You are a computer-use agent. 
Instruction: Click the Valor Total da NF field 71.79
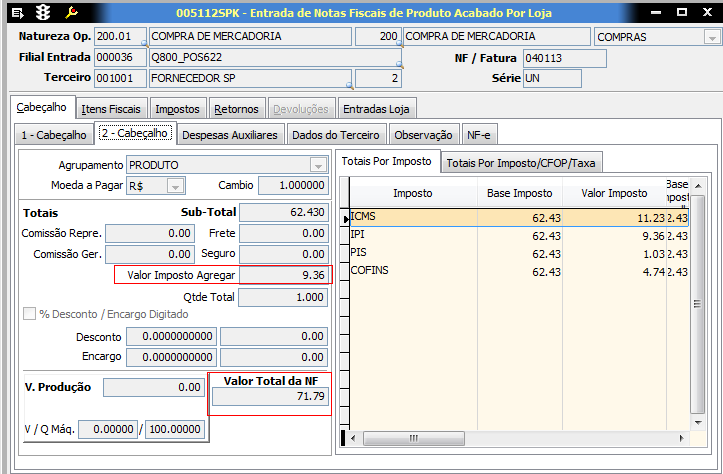click(270, 397)
